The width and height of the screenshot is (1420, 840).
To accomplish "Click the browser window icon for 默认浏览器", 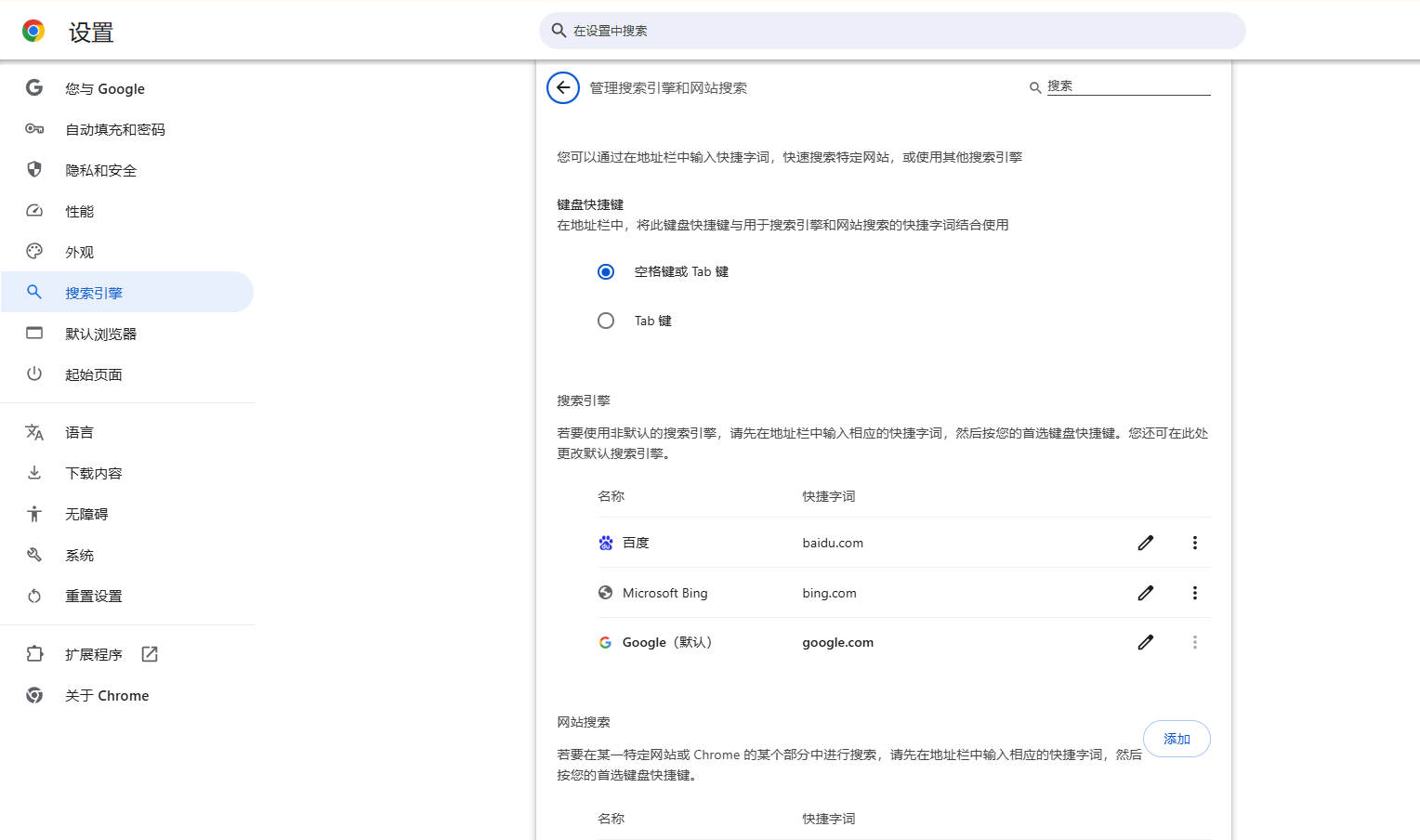I will click(34, 333).
